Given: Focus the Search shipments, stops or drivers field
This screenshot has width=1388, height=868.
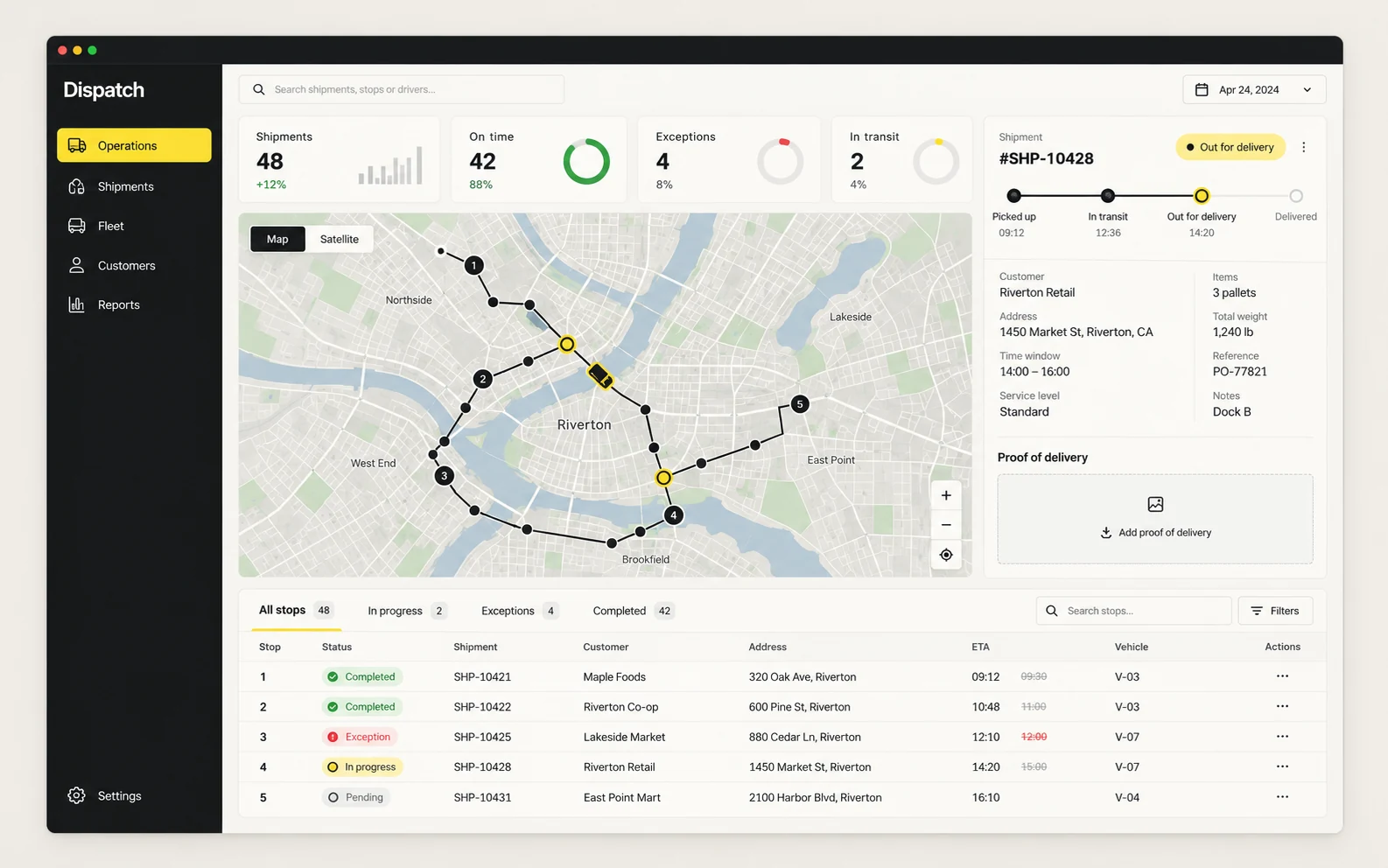Looking at the screenshot, I should coord(402,89).
